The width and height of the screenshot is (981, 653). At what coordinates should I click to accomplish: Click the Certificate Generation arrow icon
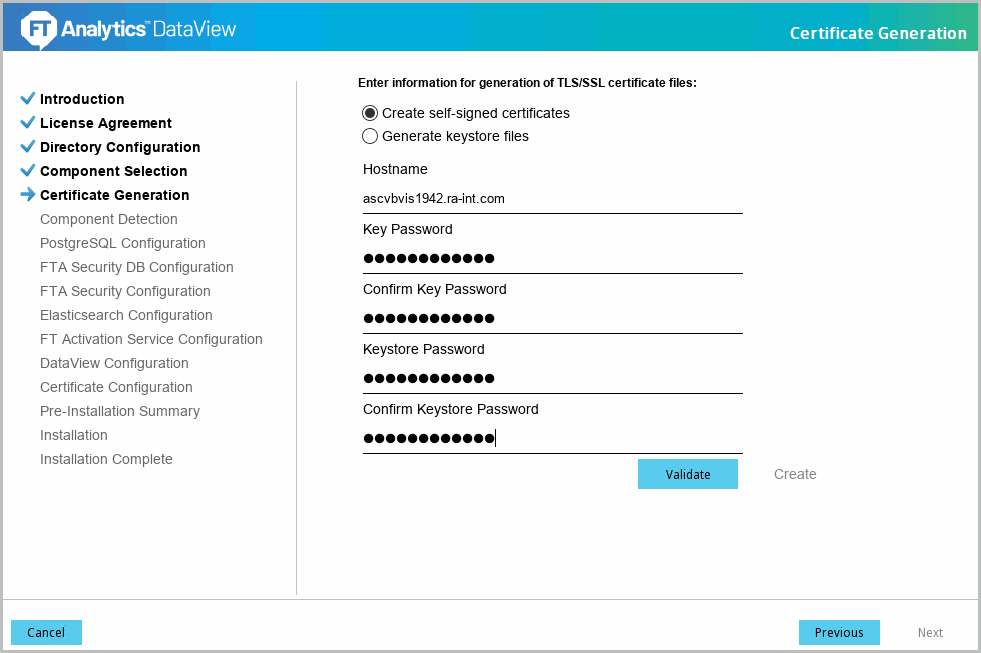point(28,195)
